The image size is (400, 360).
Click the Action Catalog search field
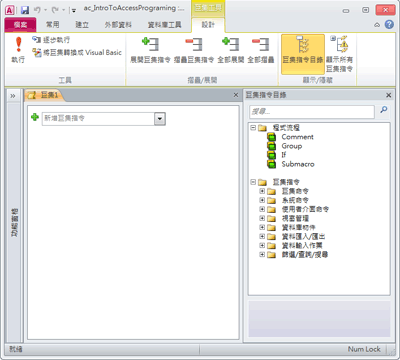click(312, 112)
